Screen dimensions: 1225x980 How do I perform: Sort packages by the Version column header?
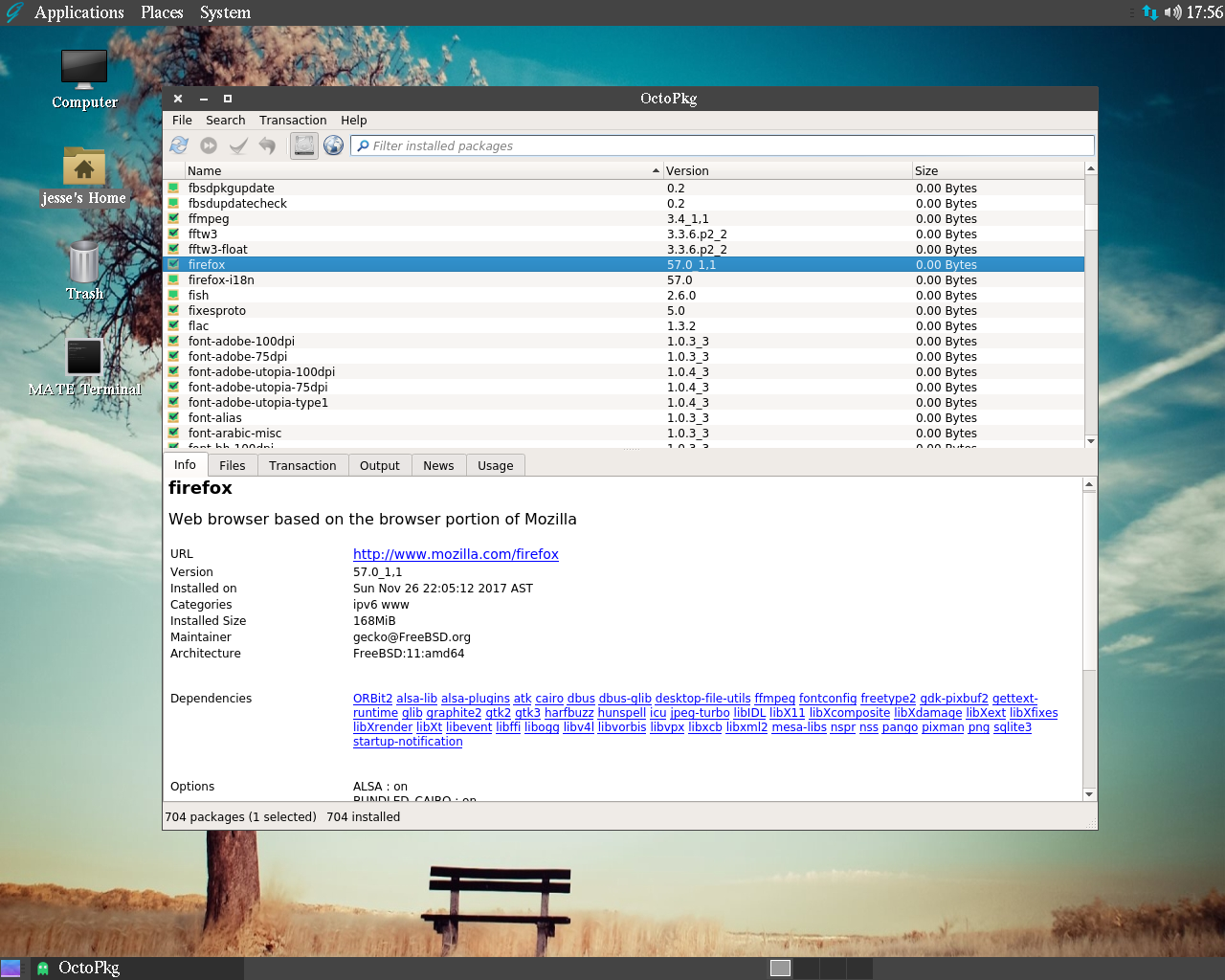pyautogui.click(x=788, y=171)
